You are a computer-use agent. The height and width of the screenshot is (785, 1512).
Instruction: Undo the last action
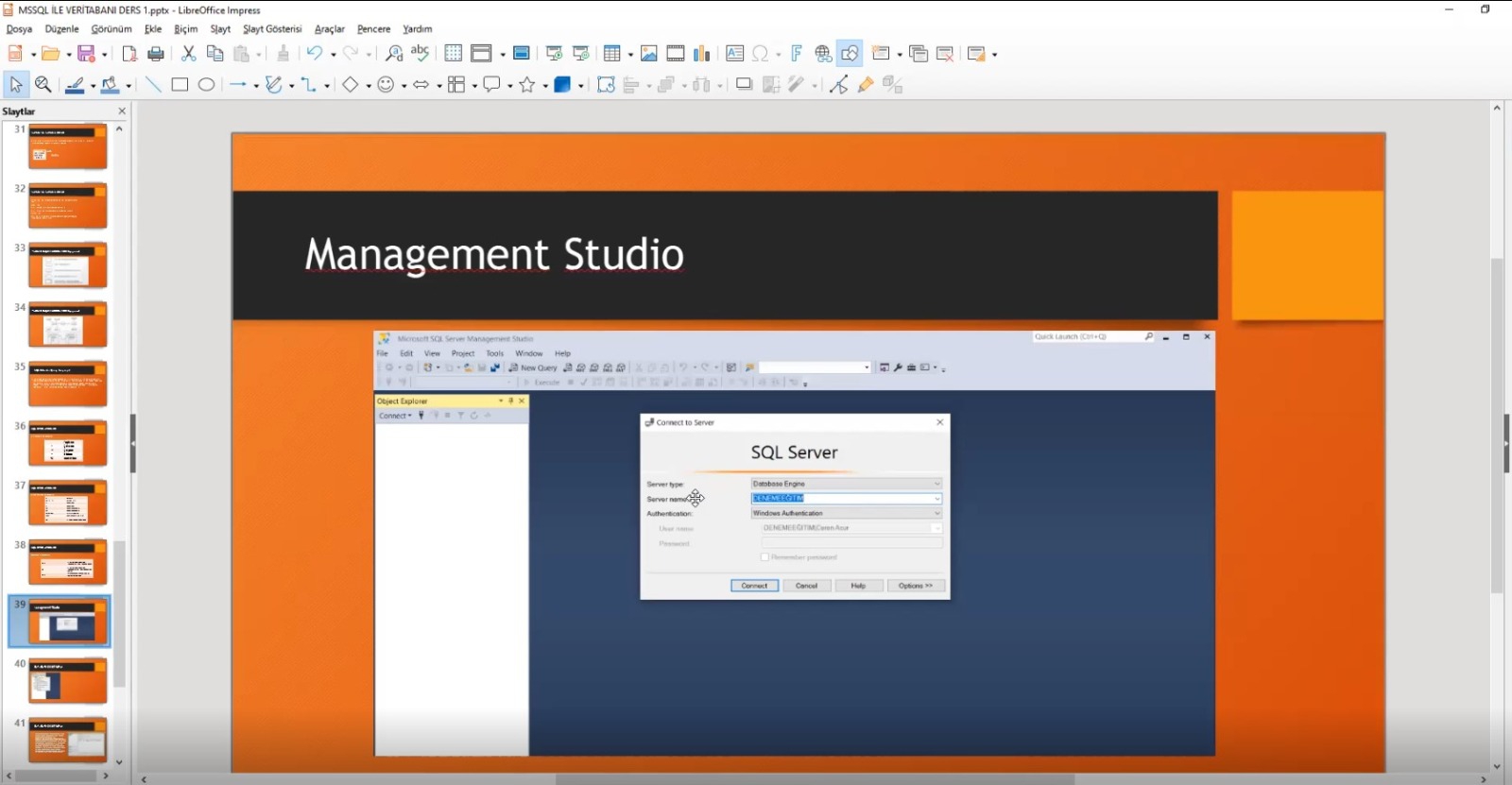click(315, 54)
